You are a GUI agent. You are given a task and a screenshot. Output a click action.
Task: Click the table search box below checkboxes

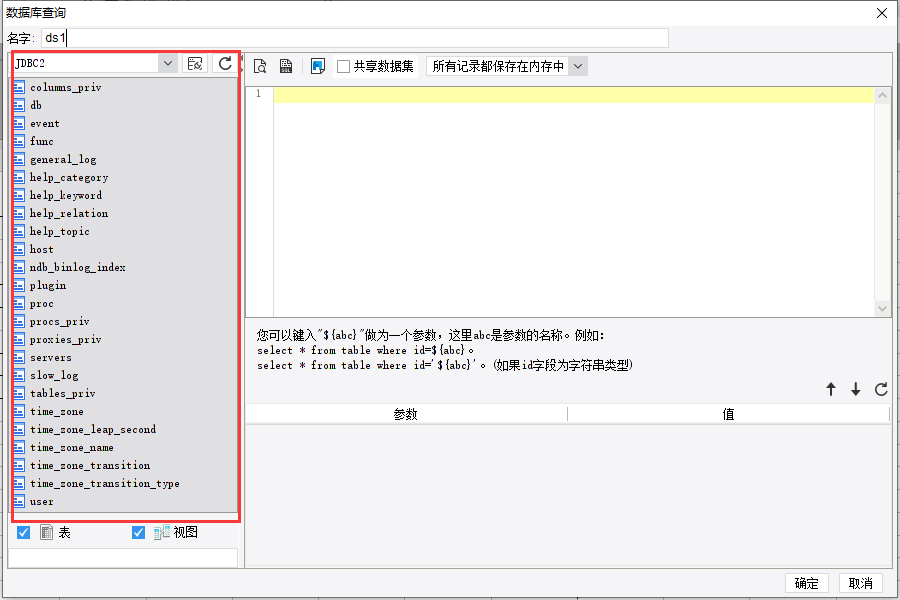(123, 558)
